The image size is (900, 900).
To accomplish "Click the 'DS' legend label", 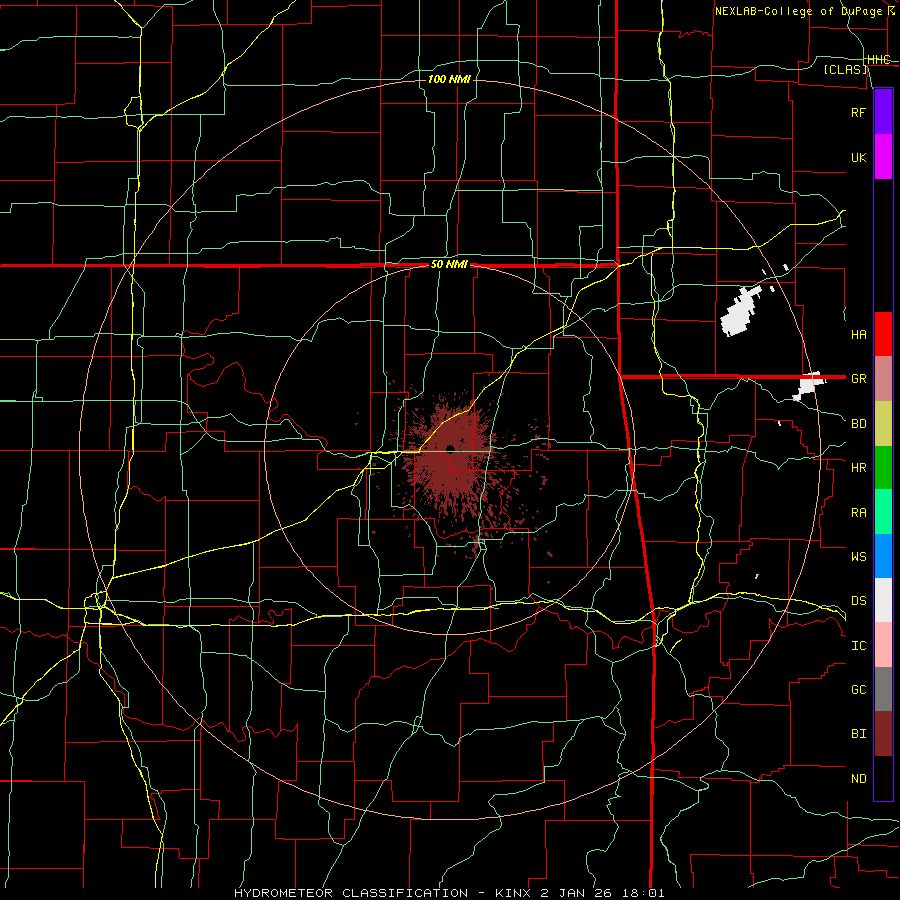I will point(859,601).
